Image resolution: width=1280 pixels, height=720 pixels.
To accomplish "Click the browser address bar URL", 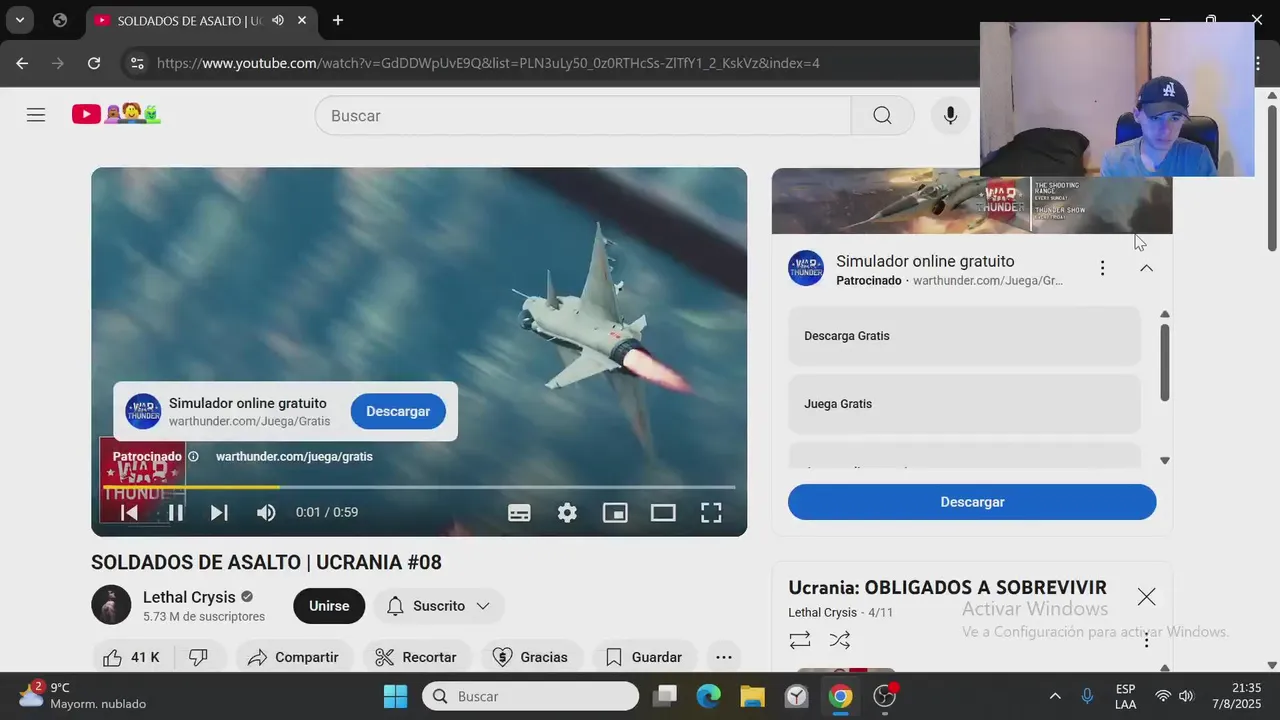I will point(488,63).
